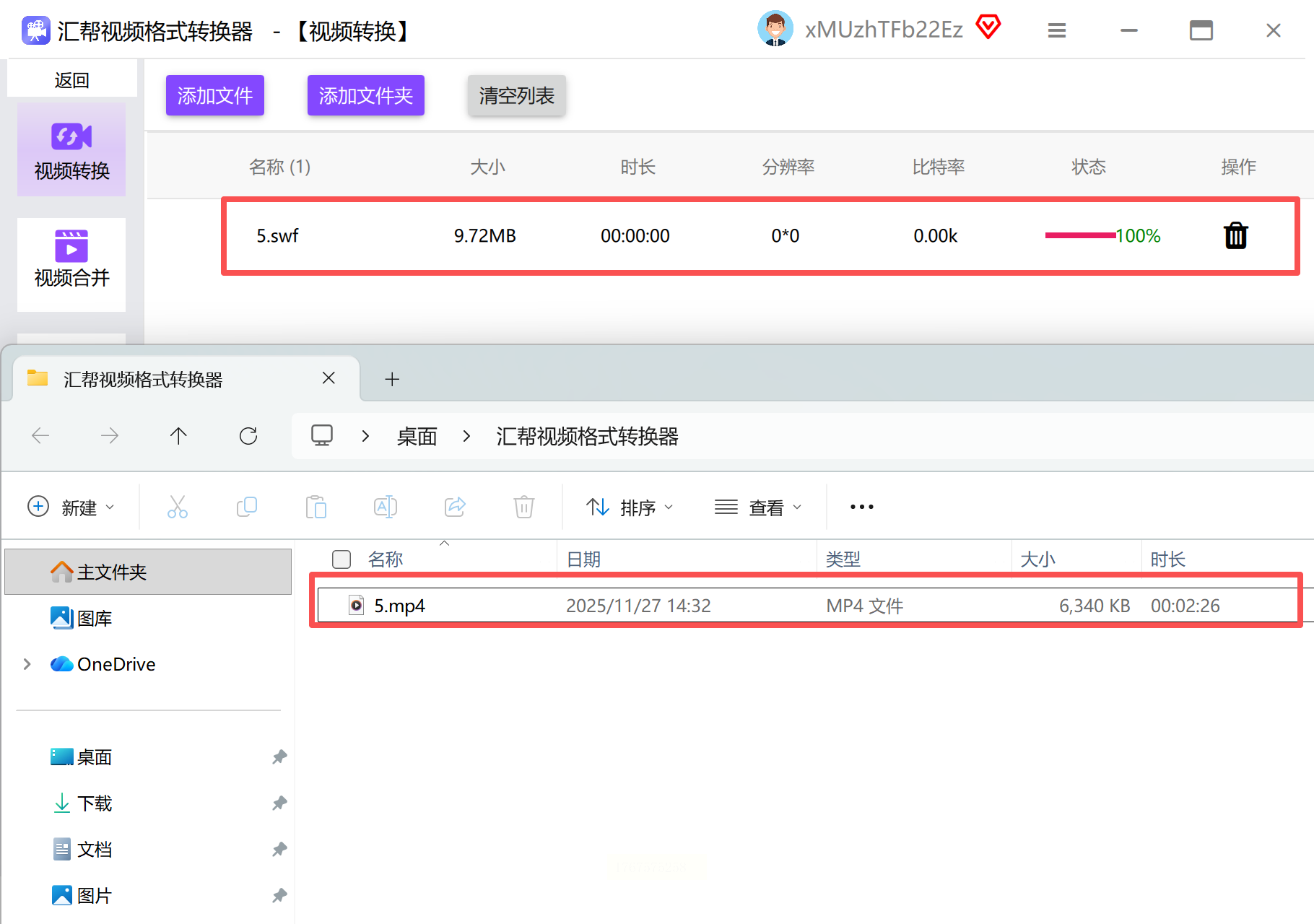This screenshot has width=1314, height=924.
Task: Open the 新建 new item dropdown
Action: 71,507
